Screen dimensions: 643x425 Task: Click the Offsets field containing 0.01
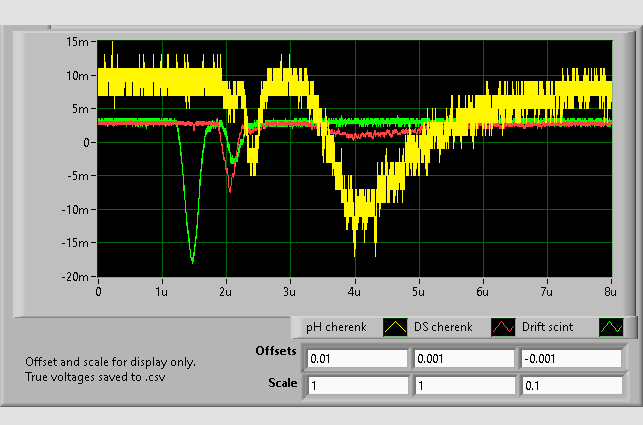[x=357, y=358]
